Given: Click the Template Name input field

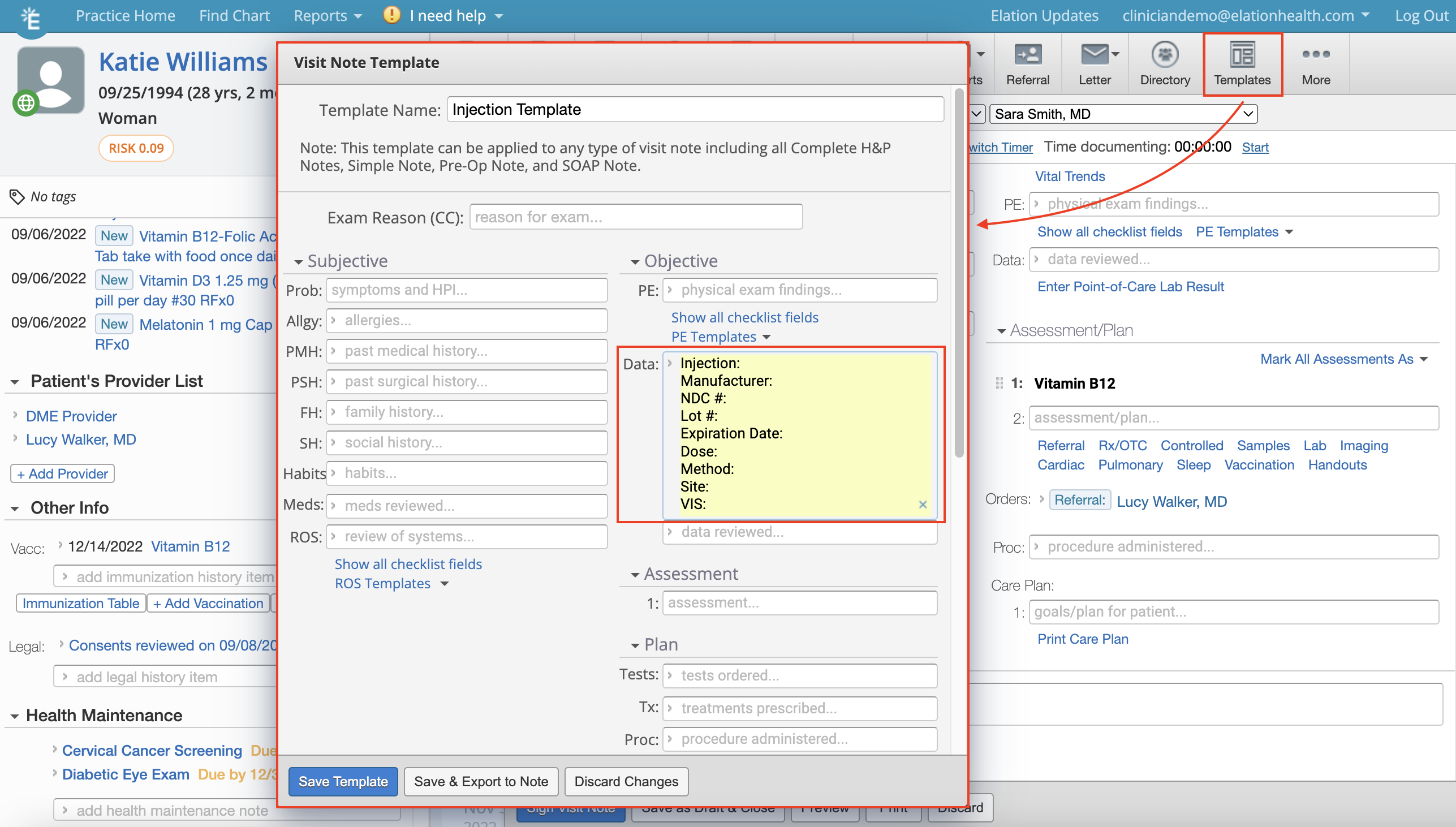Looking at the screenshot, I should pos(695,109).
